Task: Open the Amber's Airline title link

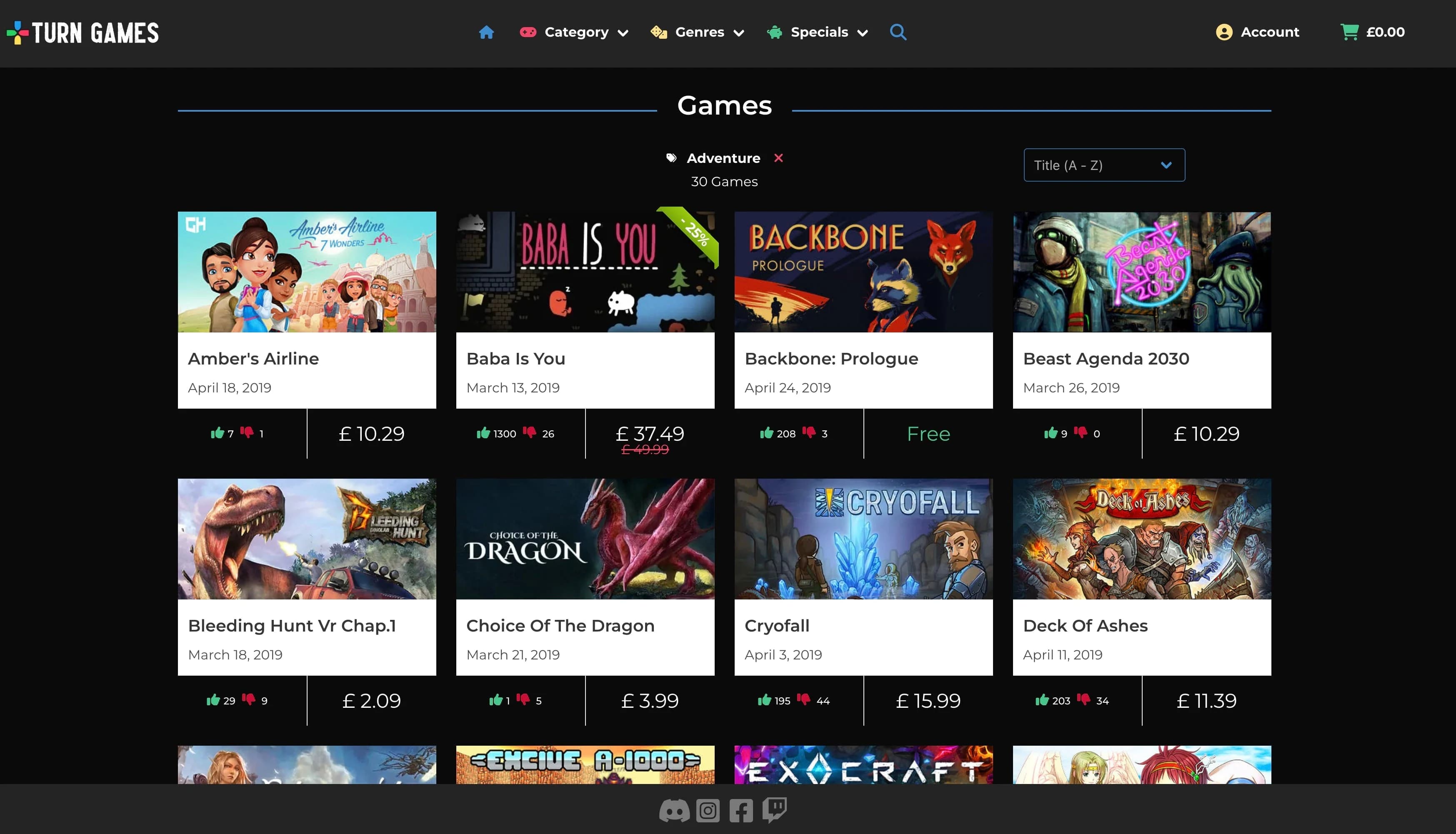Action: tap(253, 359)
